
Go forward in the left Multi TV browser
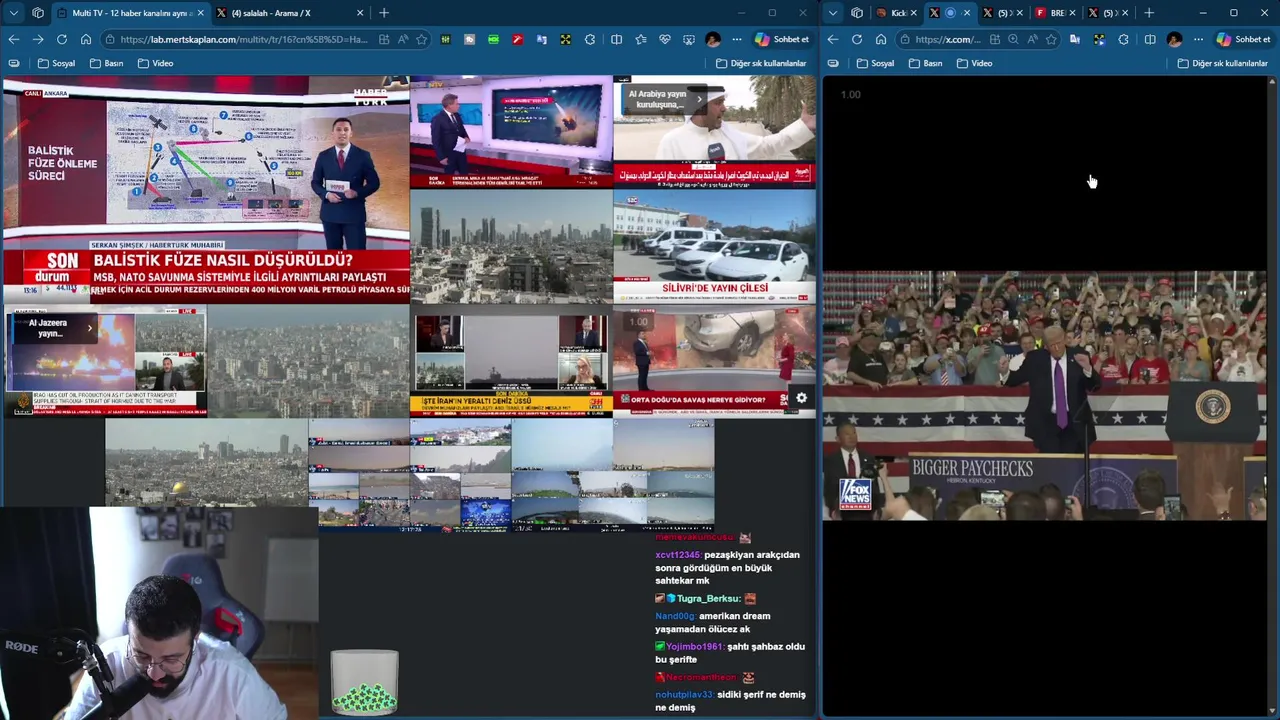tap(37, 39)
